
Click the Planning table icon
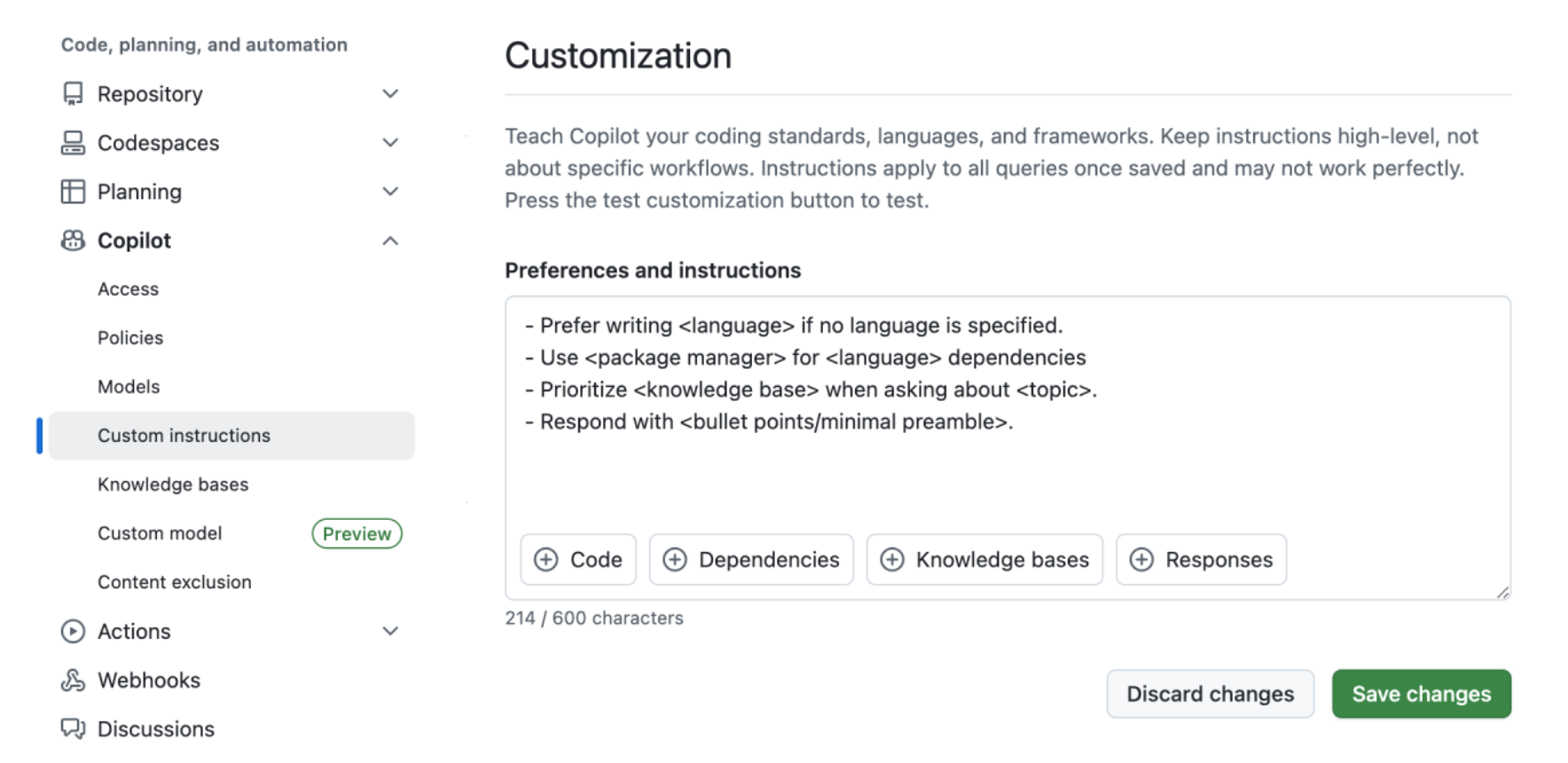[73, 192]
